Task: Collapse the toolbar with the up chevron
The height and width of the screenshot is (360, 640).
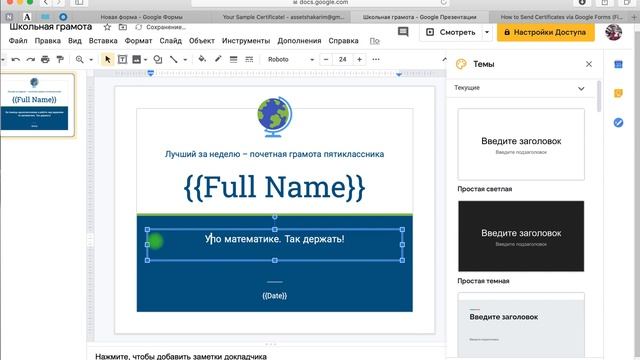Action: click(x=444, y=60)
